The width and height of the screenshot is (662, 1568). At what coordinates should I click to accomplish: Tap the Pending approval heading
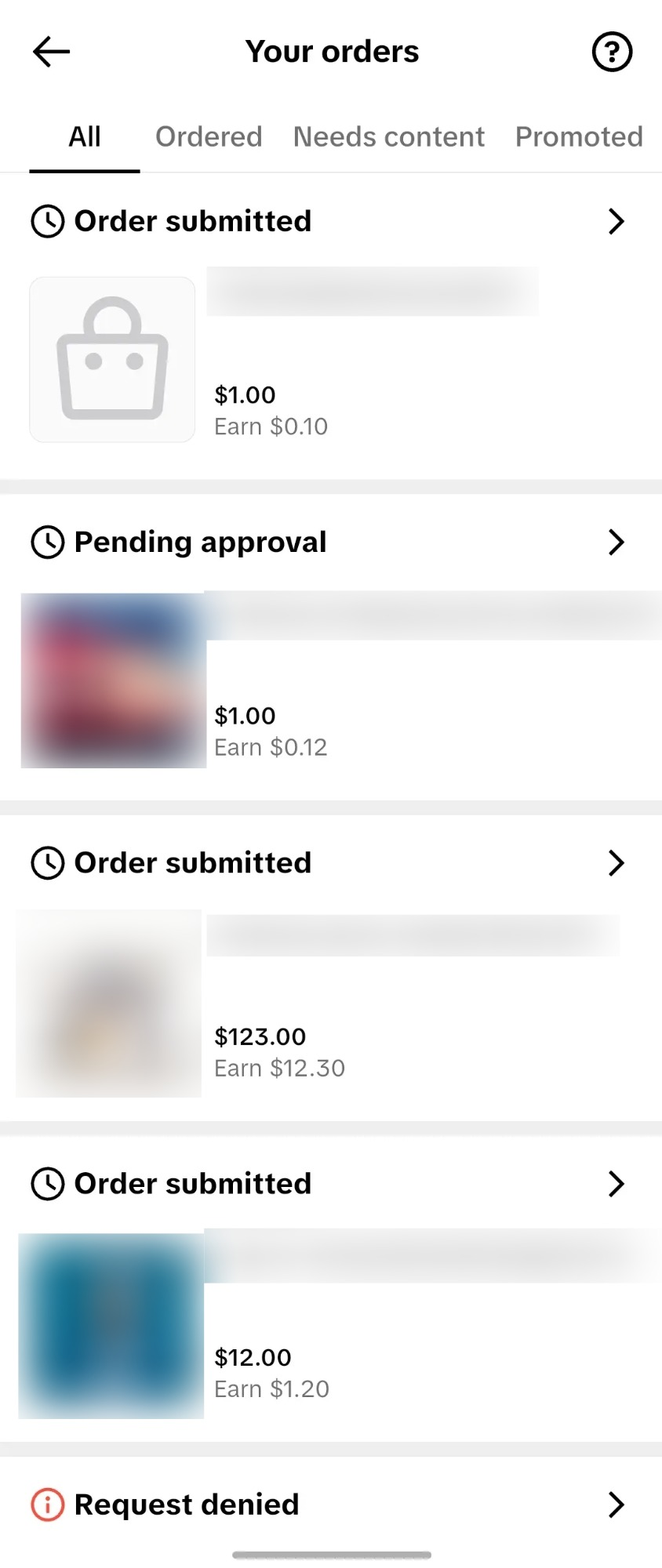[200, 543]
